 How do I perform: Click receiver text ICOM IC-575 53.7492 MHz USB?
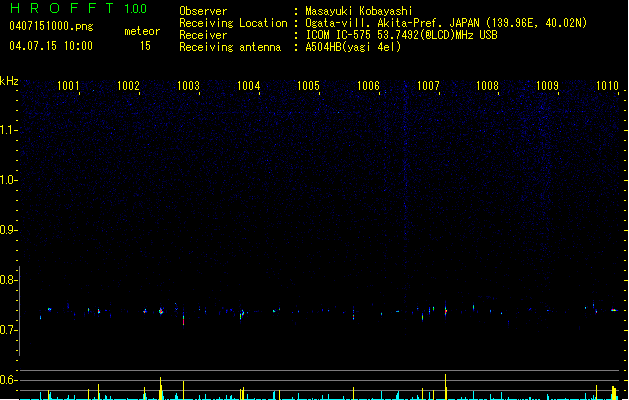click(402, 35)
